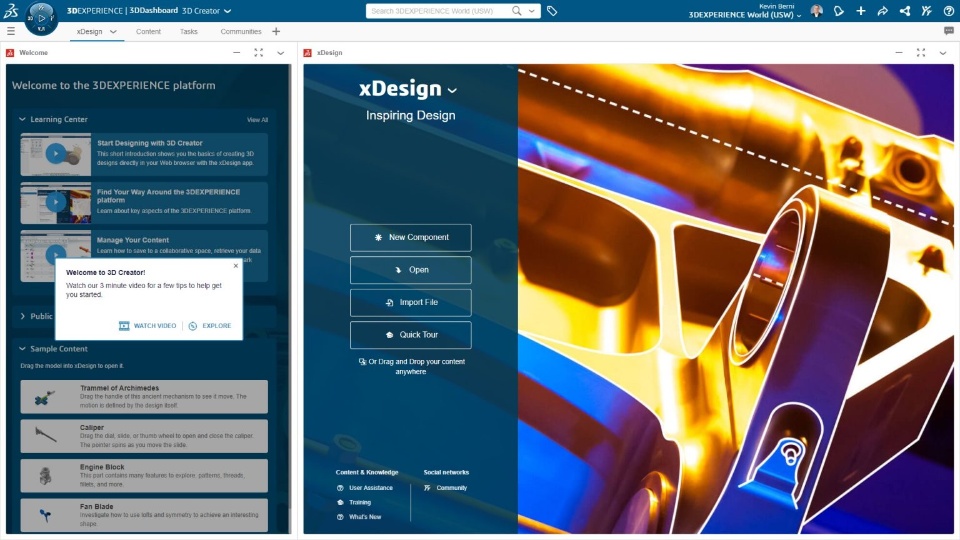The width and height of the screenshot is (960, 540).
Task: Open the 3DS compass logo
Action: [42, 18]
